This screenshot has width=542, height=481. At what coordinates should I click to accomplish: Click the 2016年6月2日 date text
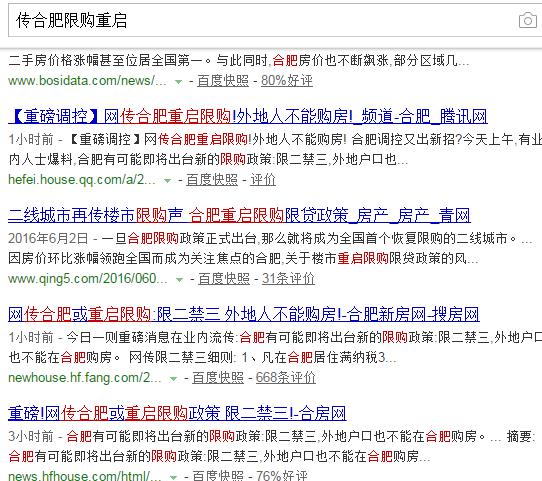48,238
